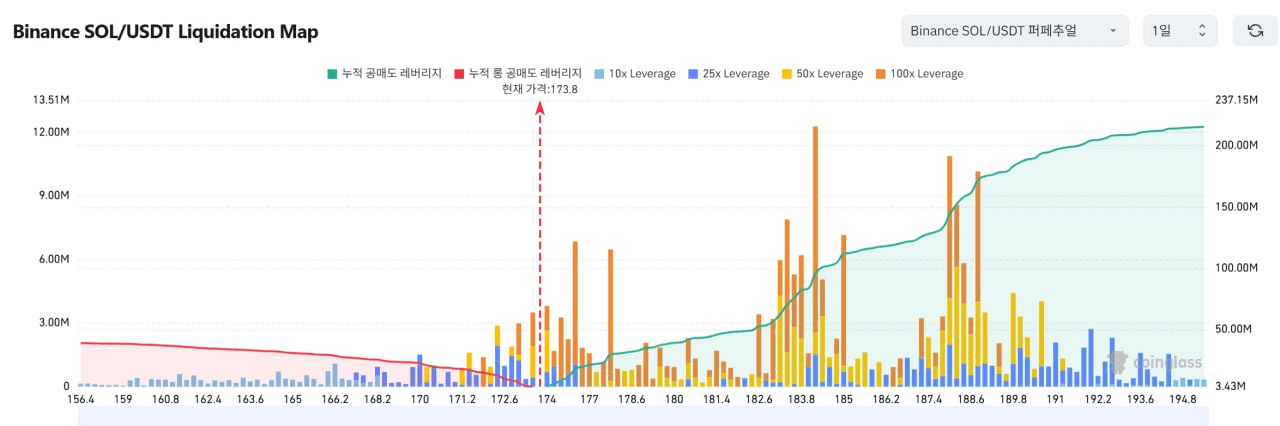This screenshot has width=1280, height=426.
Task: Click the 185 x-axis price label
Action: [844, 399]
